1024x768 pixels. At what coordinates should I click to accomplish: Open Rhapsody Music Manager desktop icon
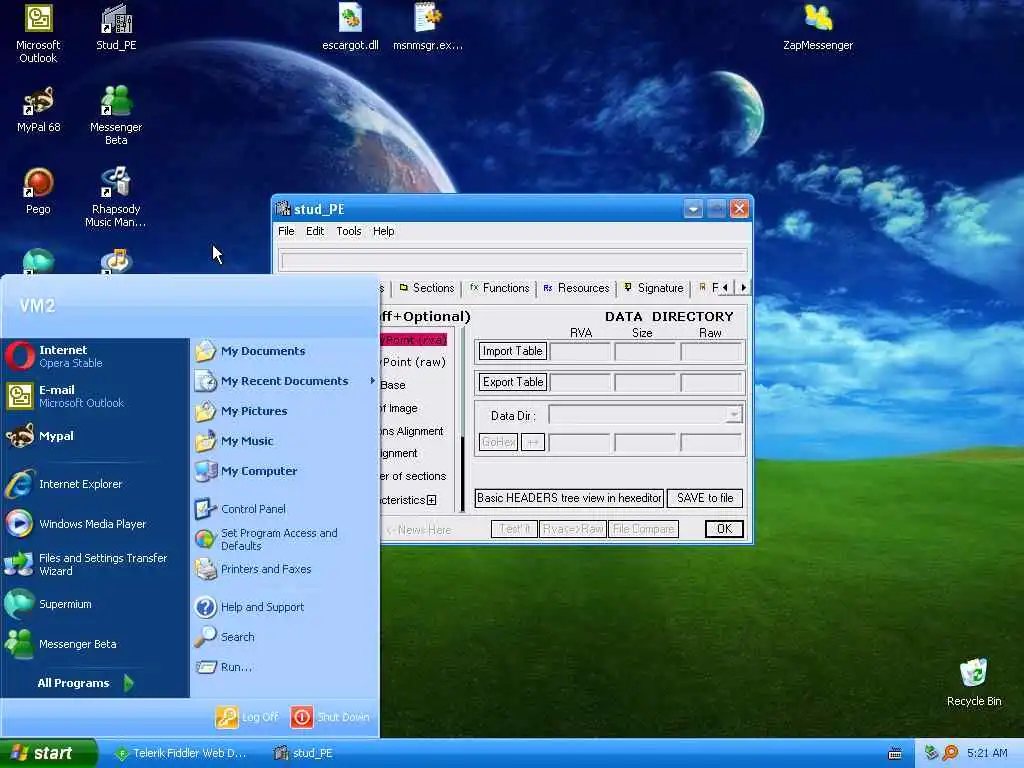tap(116, 197)
